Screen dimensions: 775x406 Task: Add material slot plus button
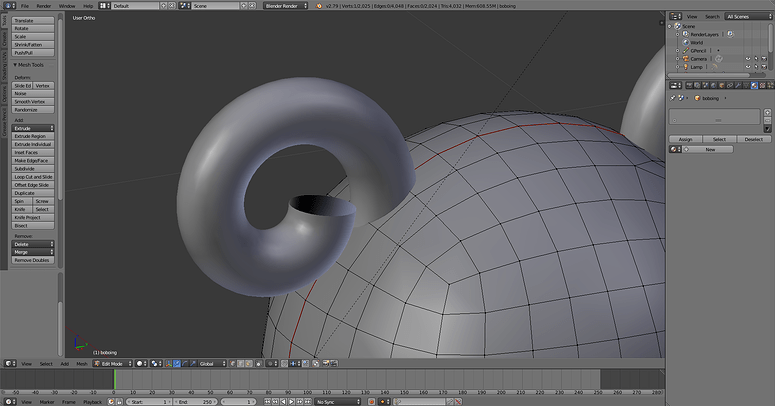pos(767,113)
